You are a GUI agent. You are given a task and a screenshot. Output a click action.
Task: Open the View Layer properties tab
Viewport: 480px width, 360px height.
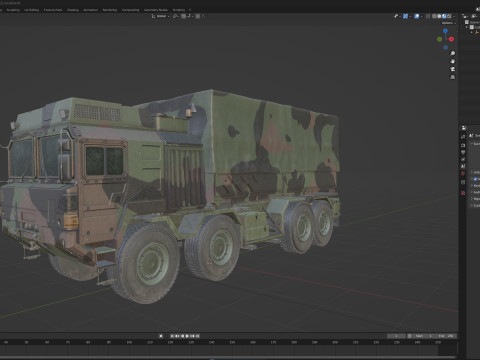(x=463, y=159)
